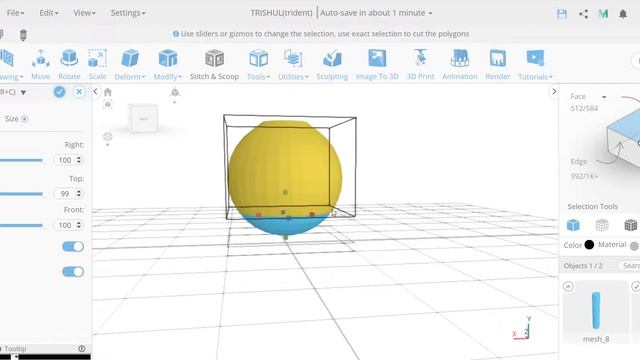Open the File menu

15,13
